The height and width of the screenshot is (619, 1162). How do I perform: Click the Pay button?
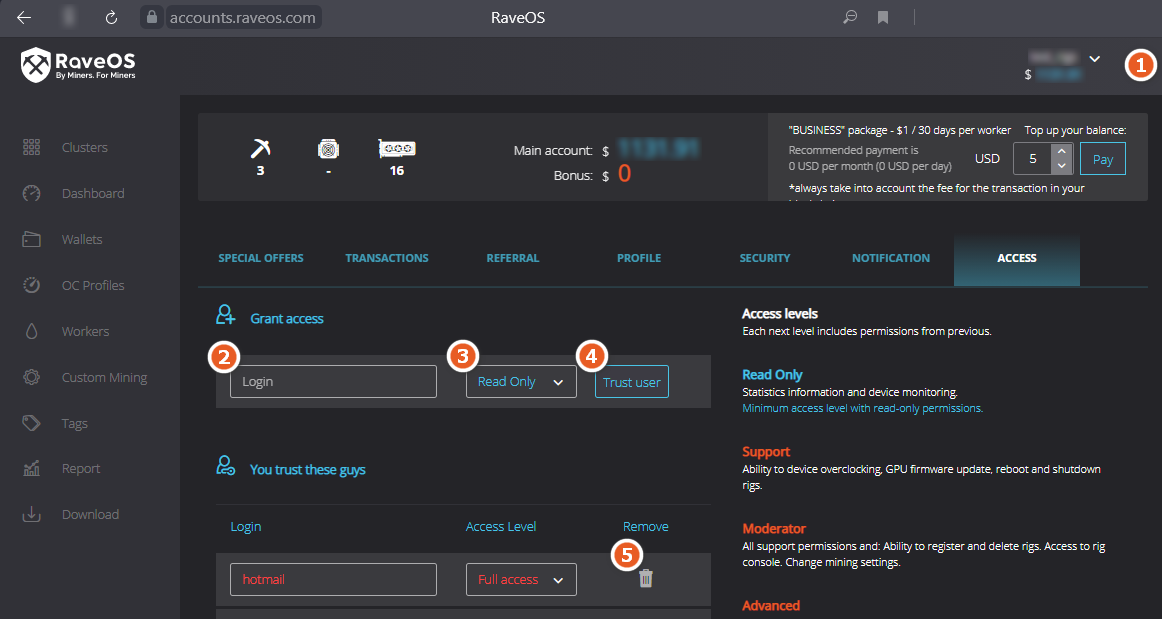coord(1103,159)
